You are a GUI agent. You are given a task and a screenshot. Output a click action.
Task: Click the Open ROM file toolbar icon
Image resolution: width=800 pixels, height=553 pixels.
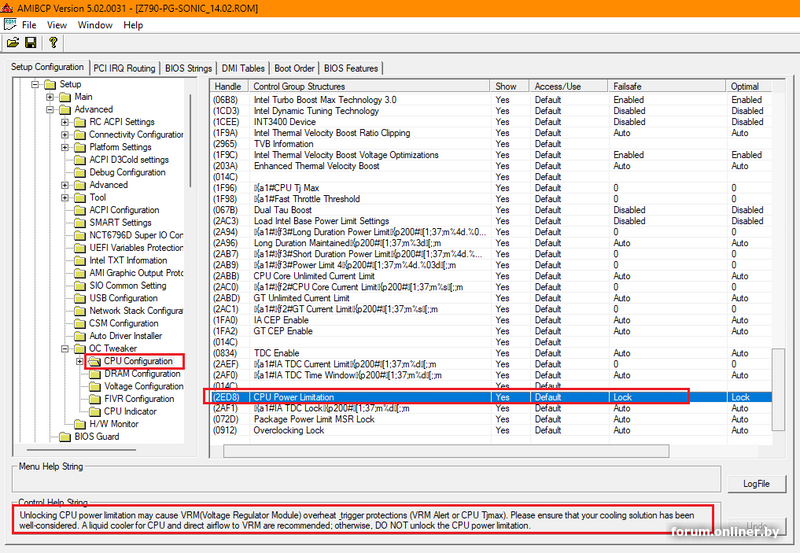point(13,43)
